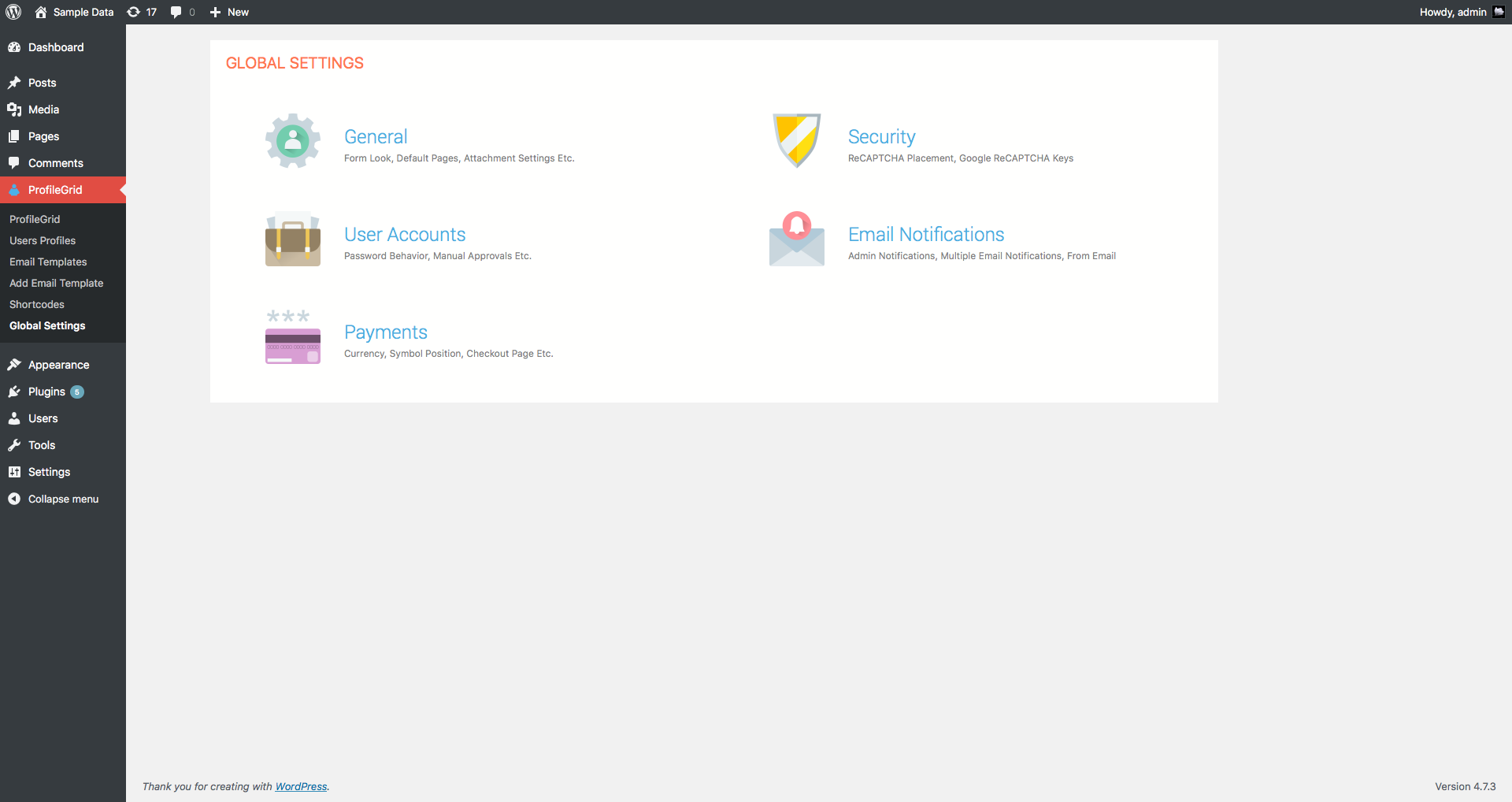Open Shortcodes submenu item
Viewport: 1512px width, 802px height.
(37, 304)
